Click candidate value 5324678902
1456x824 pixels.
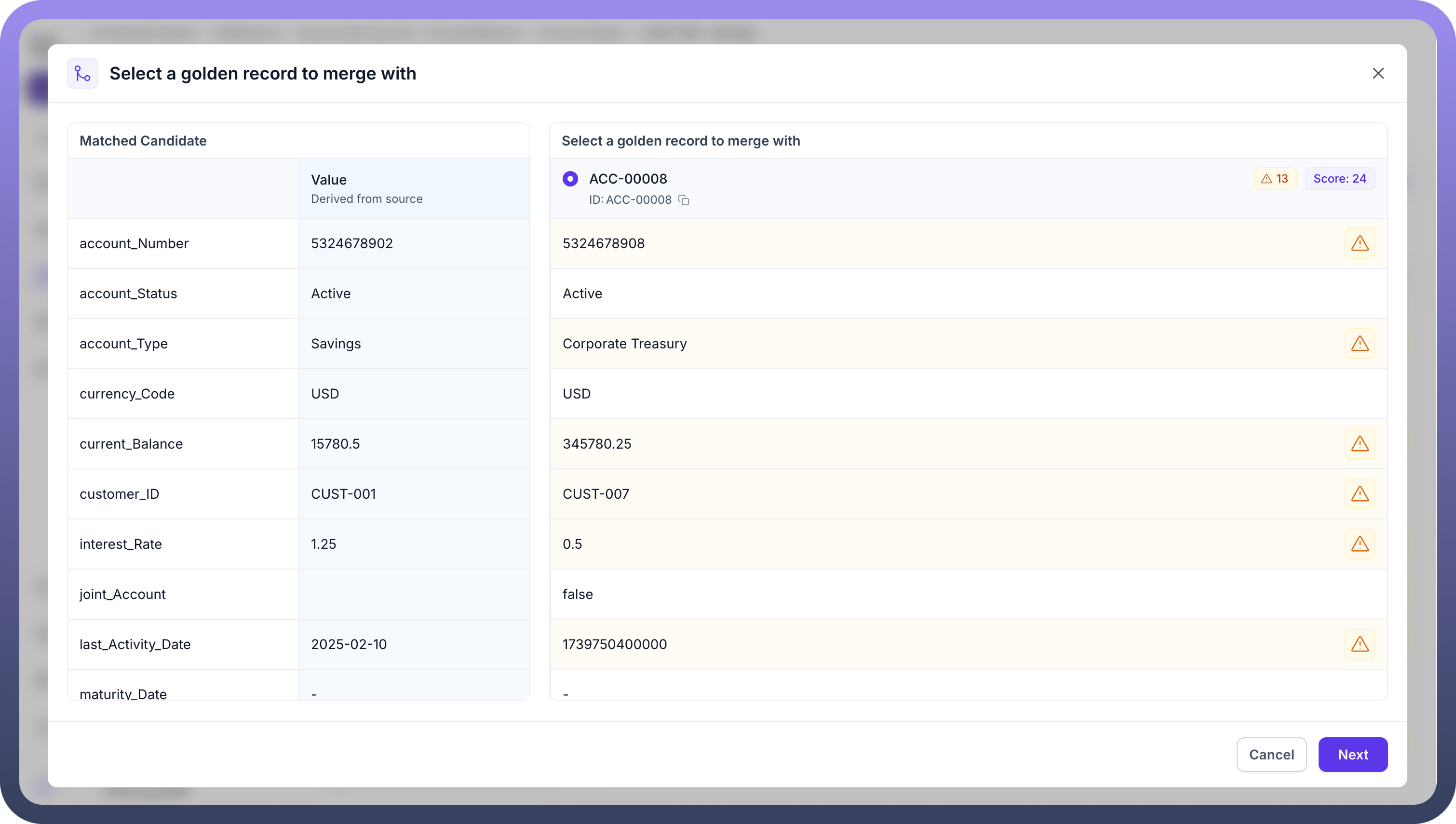click(352, 243)
